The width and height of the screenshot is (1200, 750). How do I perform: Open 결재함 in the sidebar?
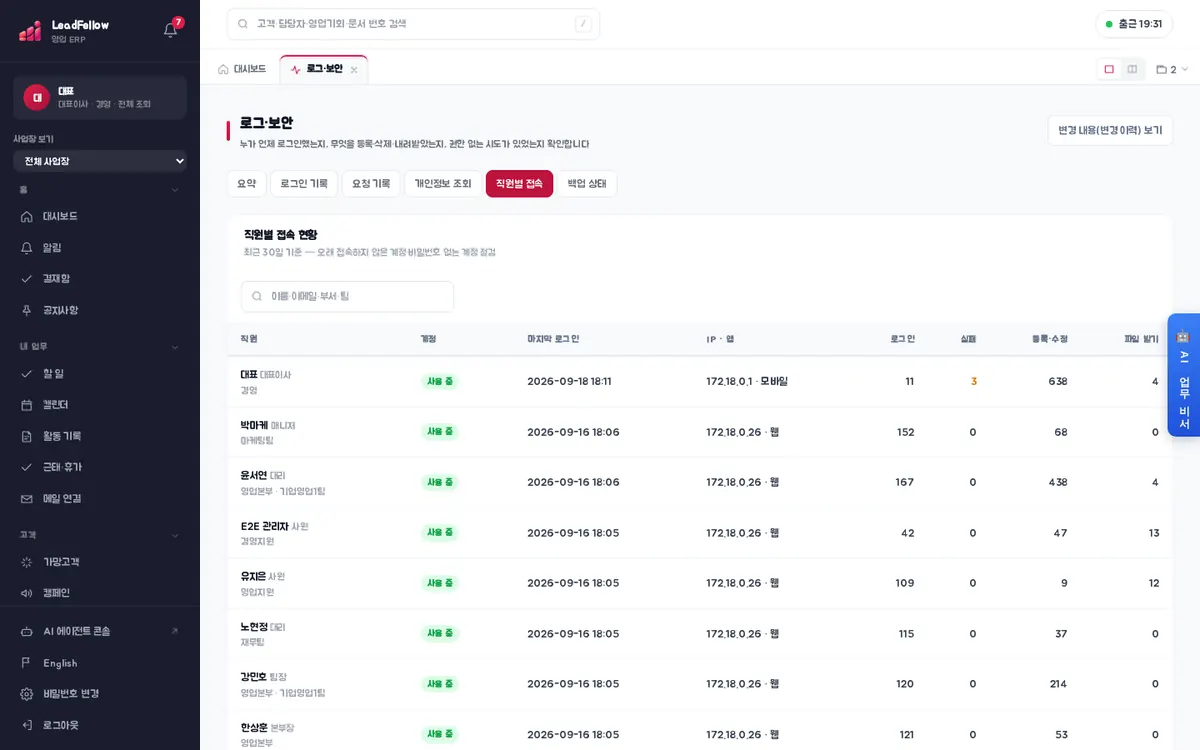[x=100, y=278]
